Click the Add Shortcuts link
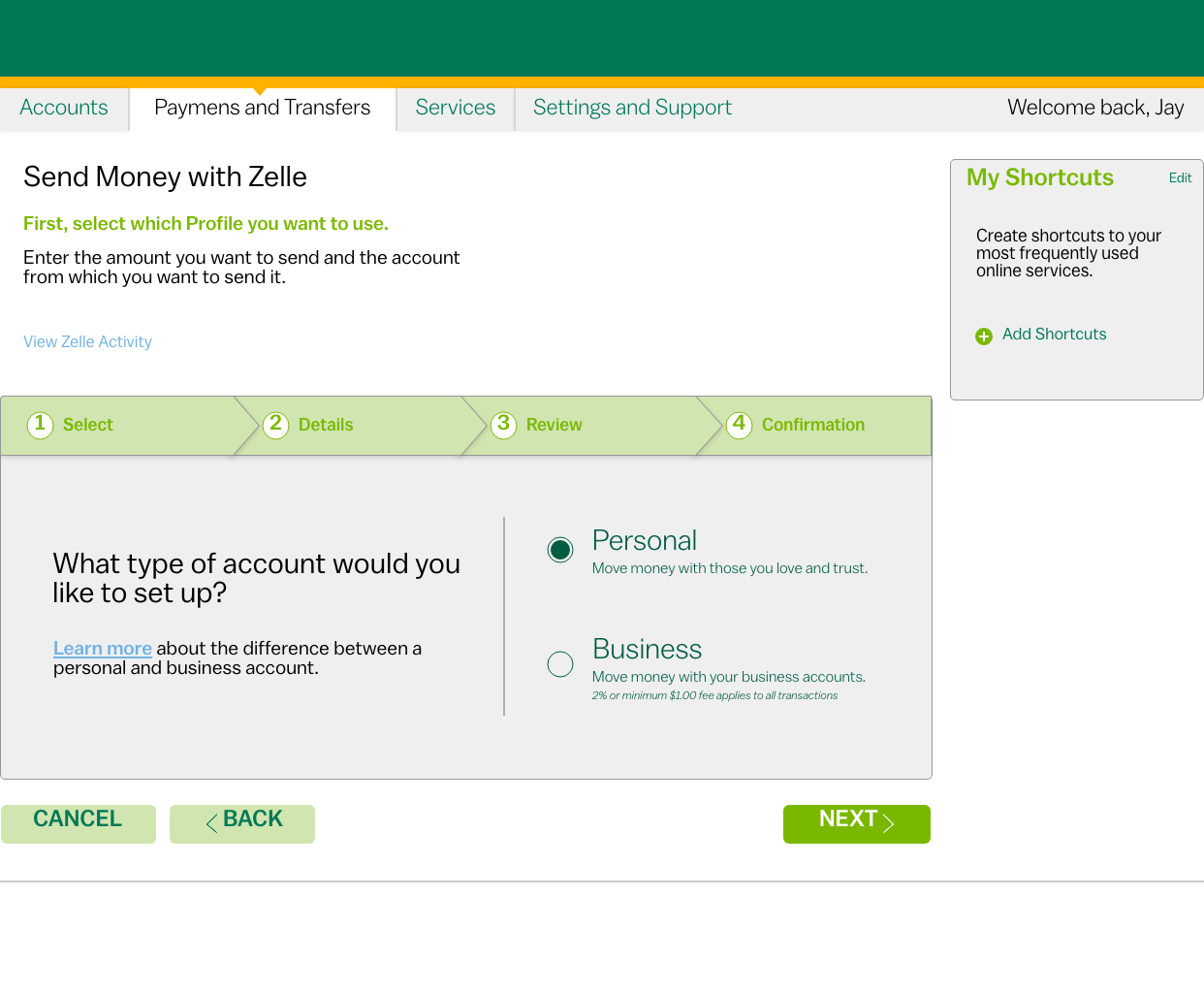The image size is (1204, 993). coord(1054,335)
